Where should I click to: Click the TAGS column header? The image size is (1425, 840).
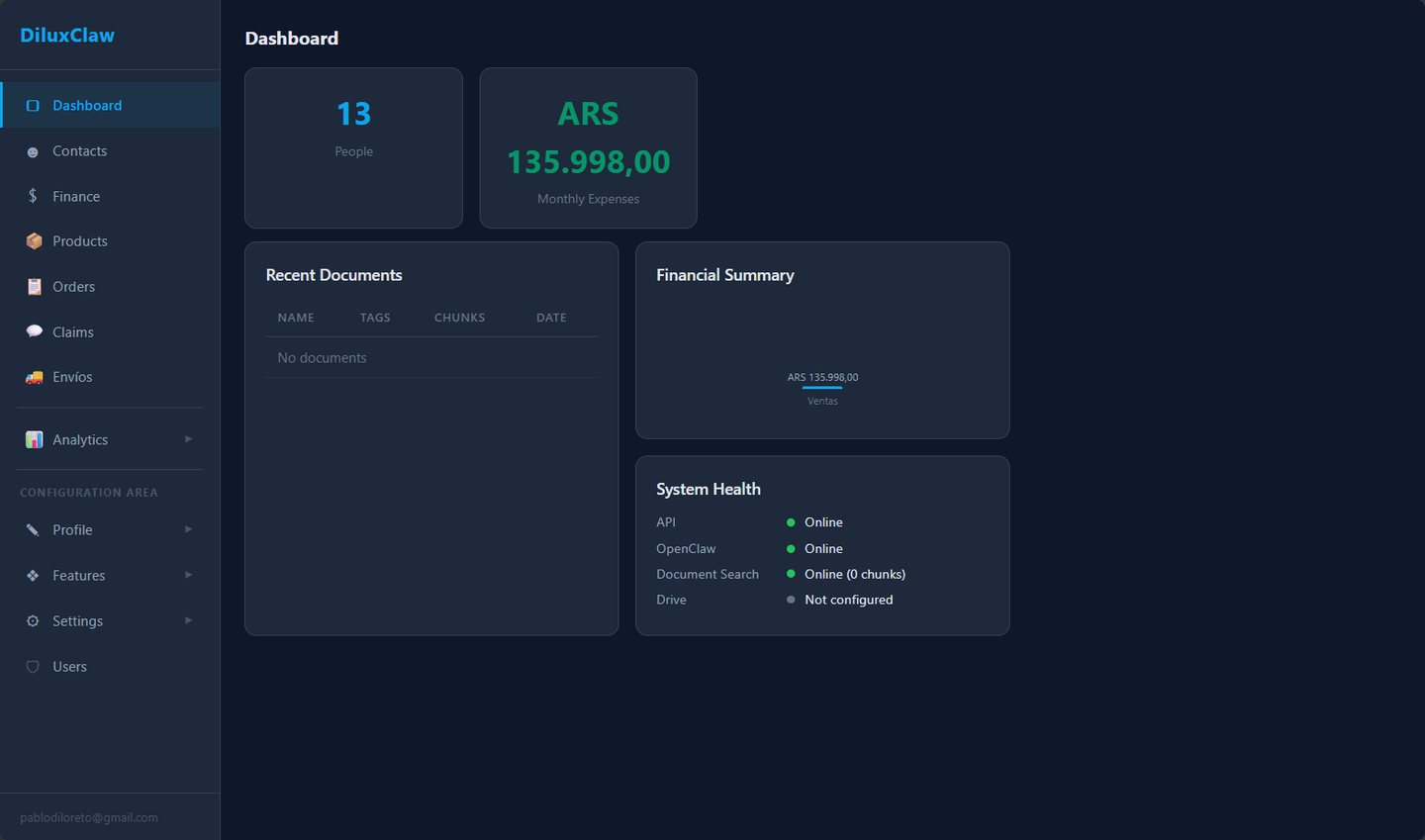click(x=375, y=318)
